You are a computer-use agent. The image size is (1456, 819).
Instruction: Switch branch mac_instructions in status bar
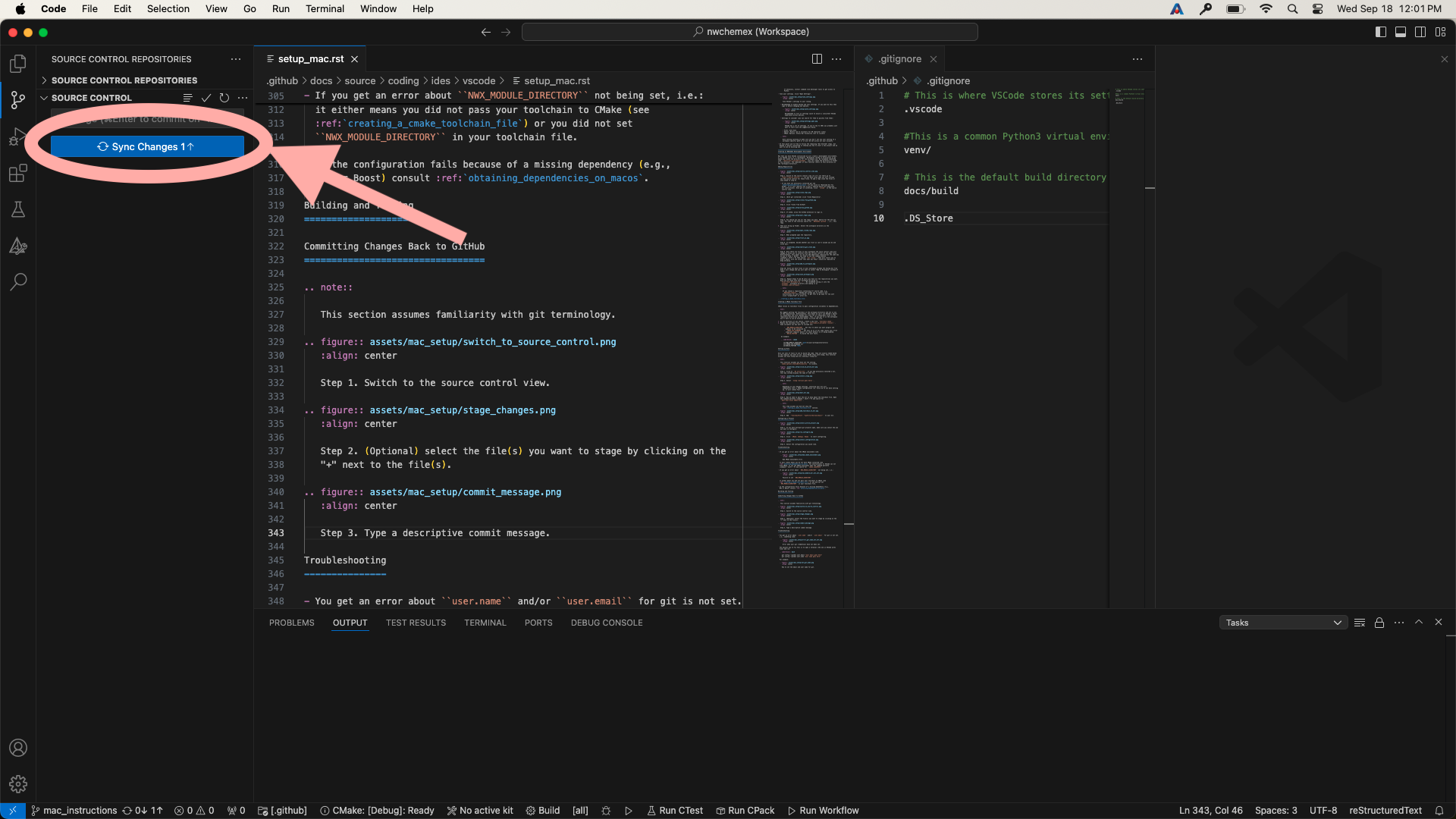74,811
